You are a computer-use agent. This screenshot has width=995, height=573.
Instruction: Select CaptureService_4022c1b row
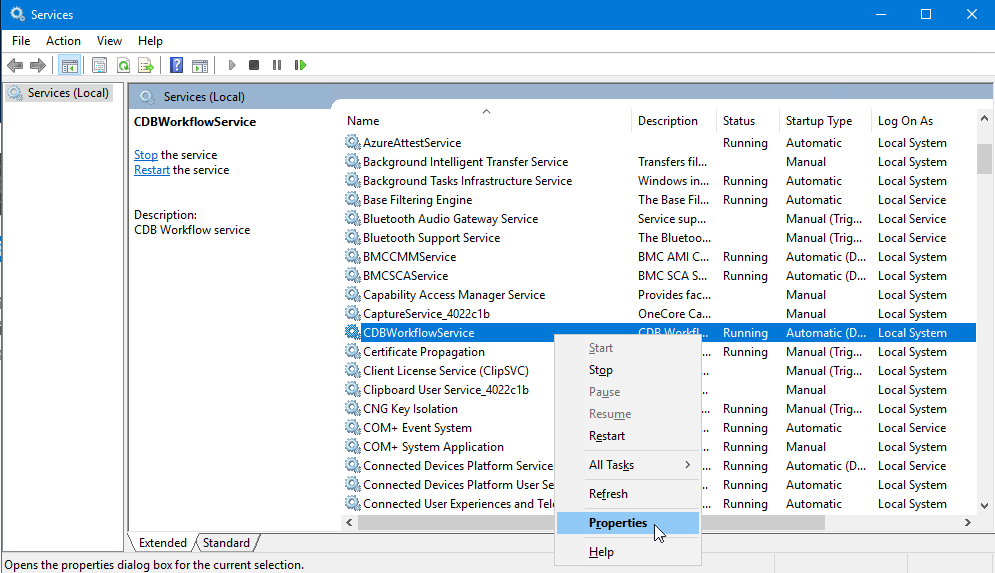point(660,313)
